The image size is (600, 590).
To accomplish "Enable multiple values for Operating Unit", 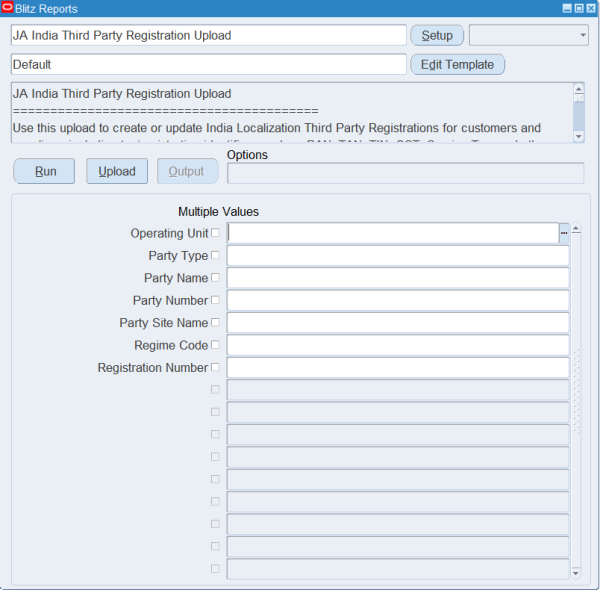I will 215,233.
